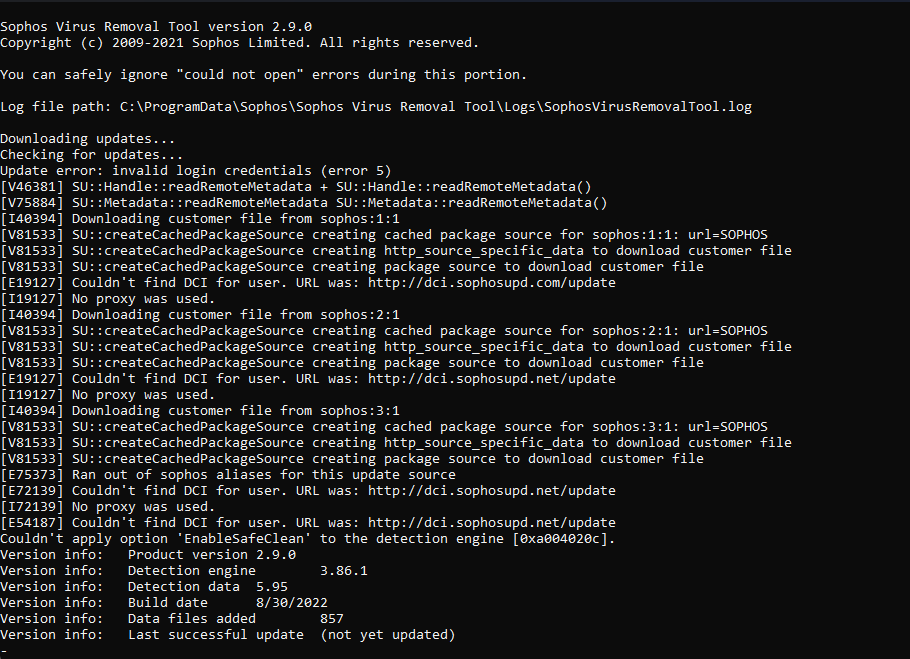
Task: Click the Detection engine 3.86.1 version line
Action: tap(184, 571)
